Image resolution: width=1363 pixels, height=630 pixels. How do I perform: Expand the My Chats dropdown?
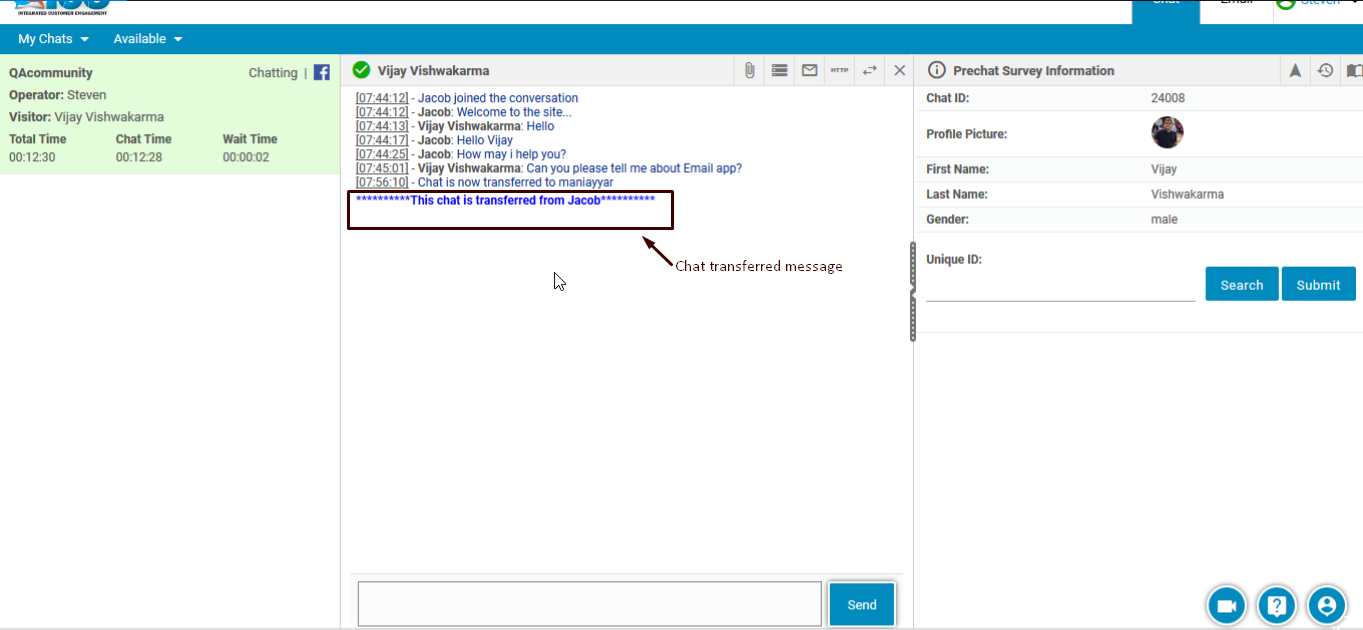coord(53,39)
